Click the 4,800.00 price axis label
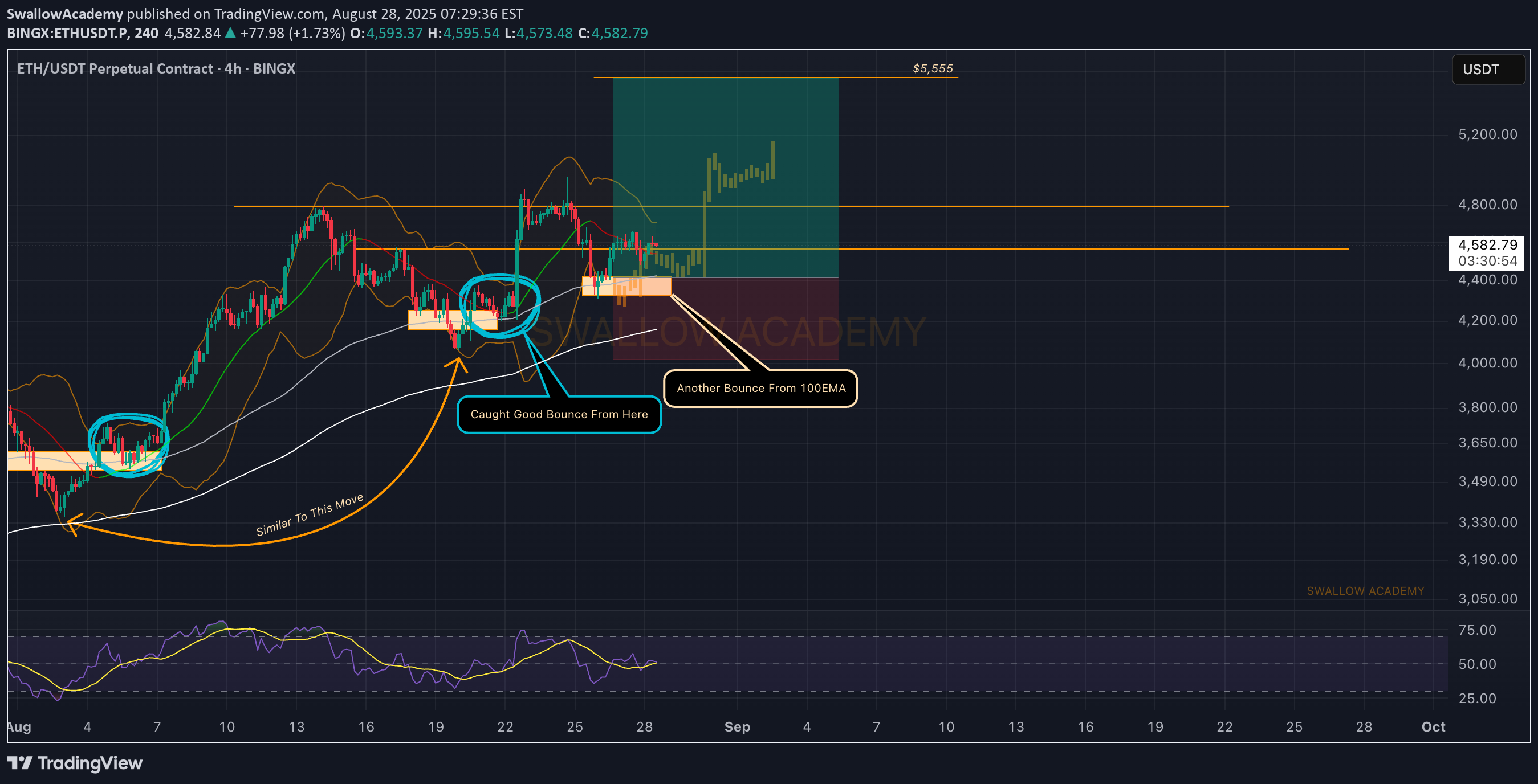This screenshot has width=1538, height=784. 1487,205
